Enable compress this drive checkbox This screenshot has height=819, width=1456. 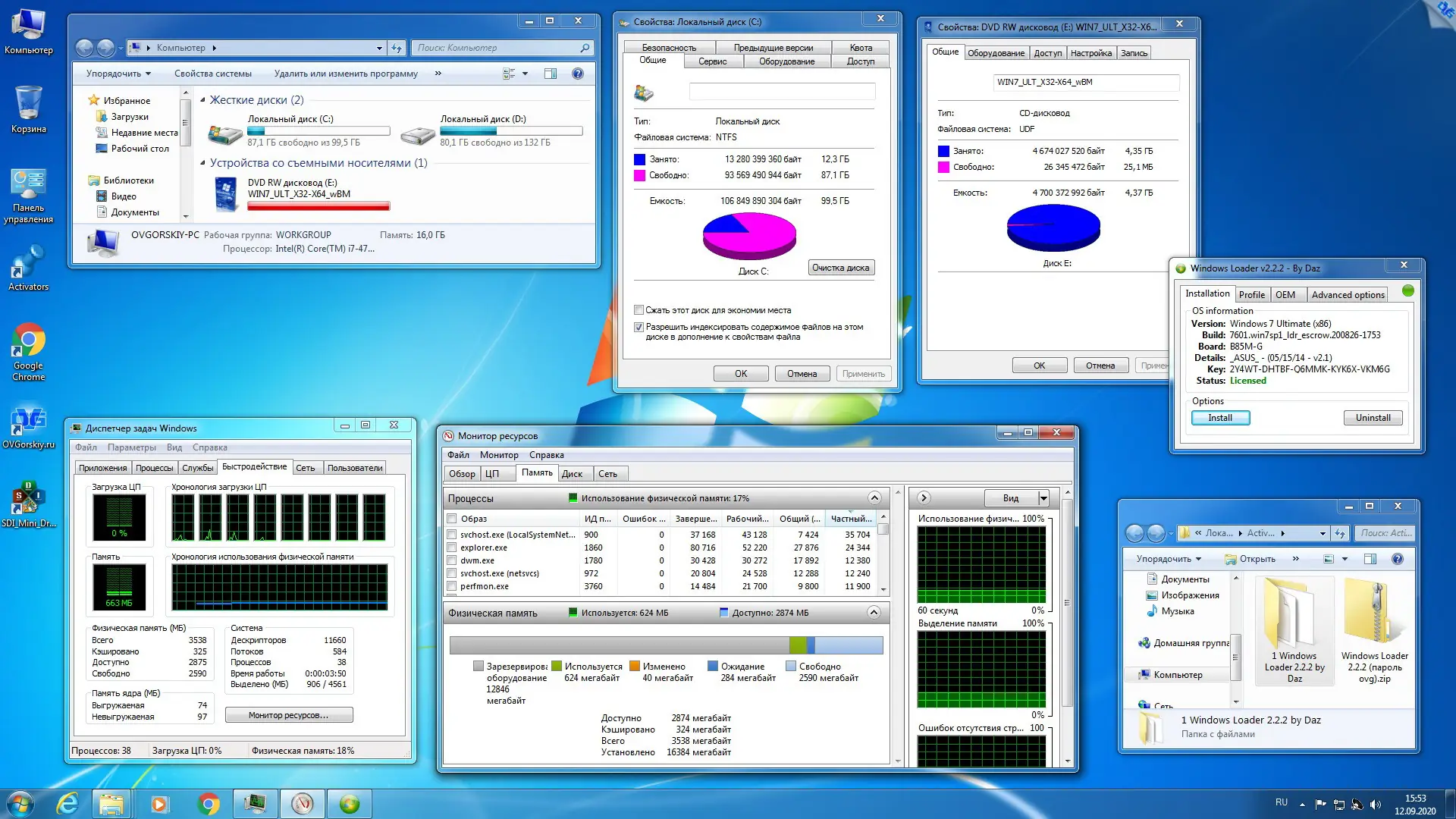639,310
